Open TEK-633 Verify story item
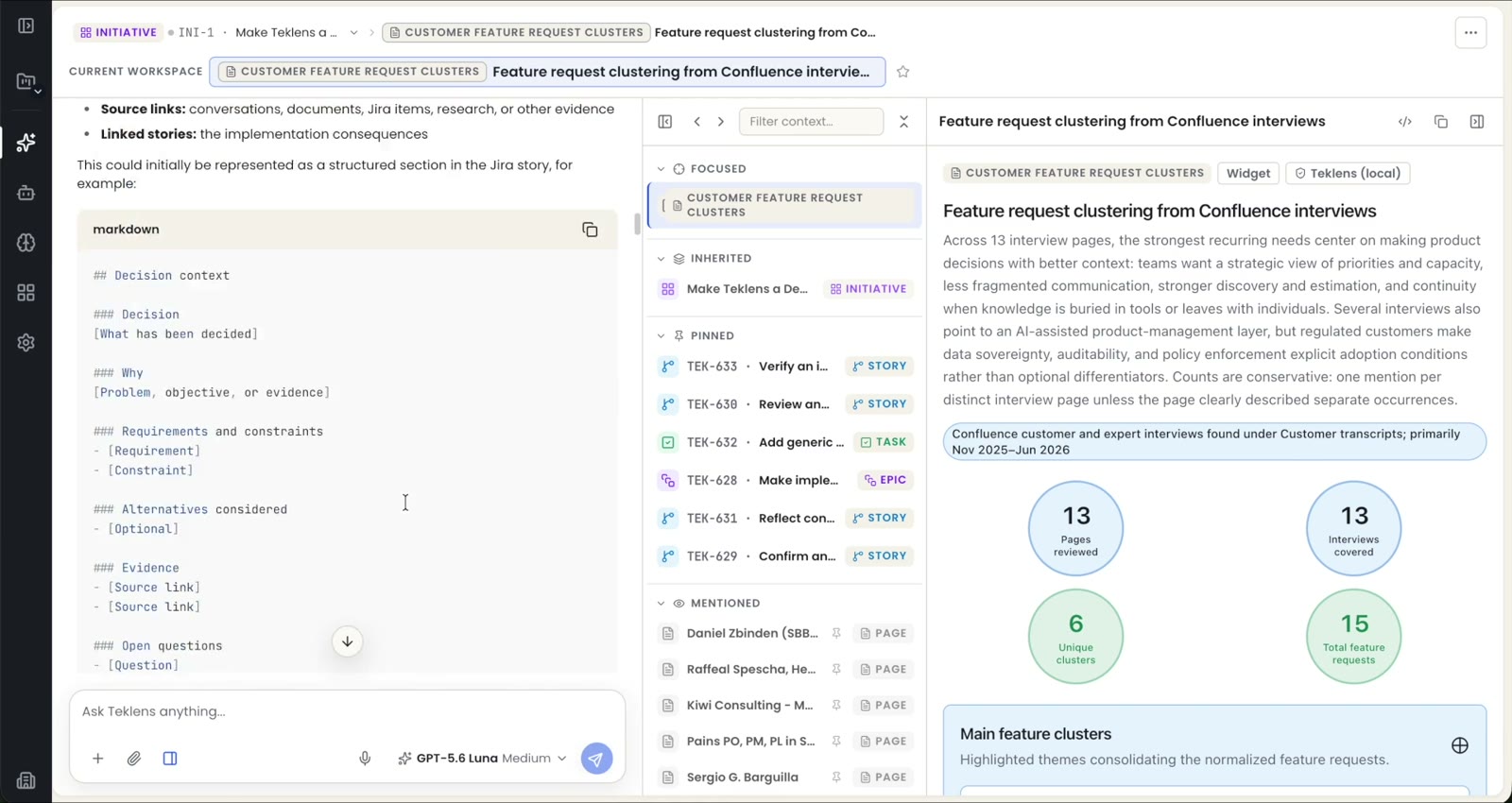 784,367
